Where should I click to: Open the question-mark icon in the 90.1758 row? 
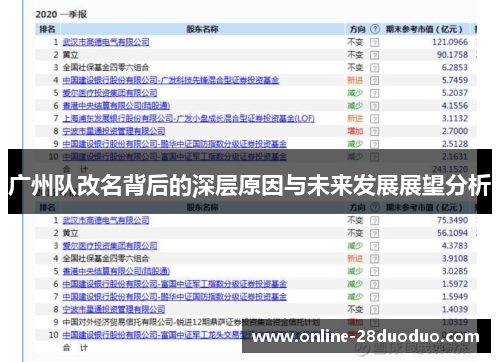pos(375,55)
